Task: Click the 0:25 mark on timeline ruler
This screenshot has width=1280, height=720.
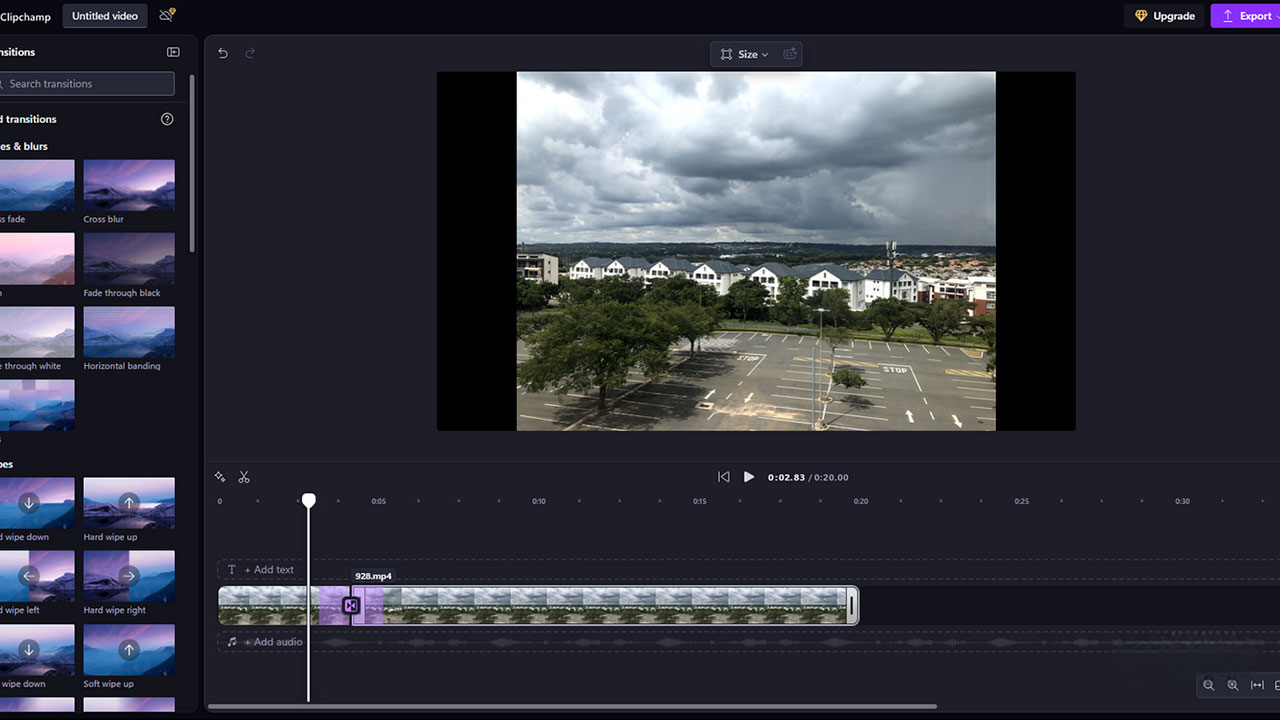Action: (x=1021, y=501)
